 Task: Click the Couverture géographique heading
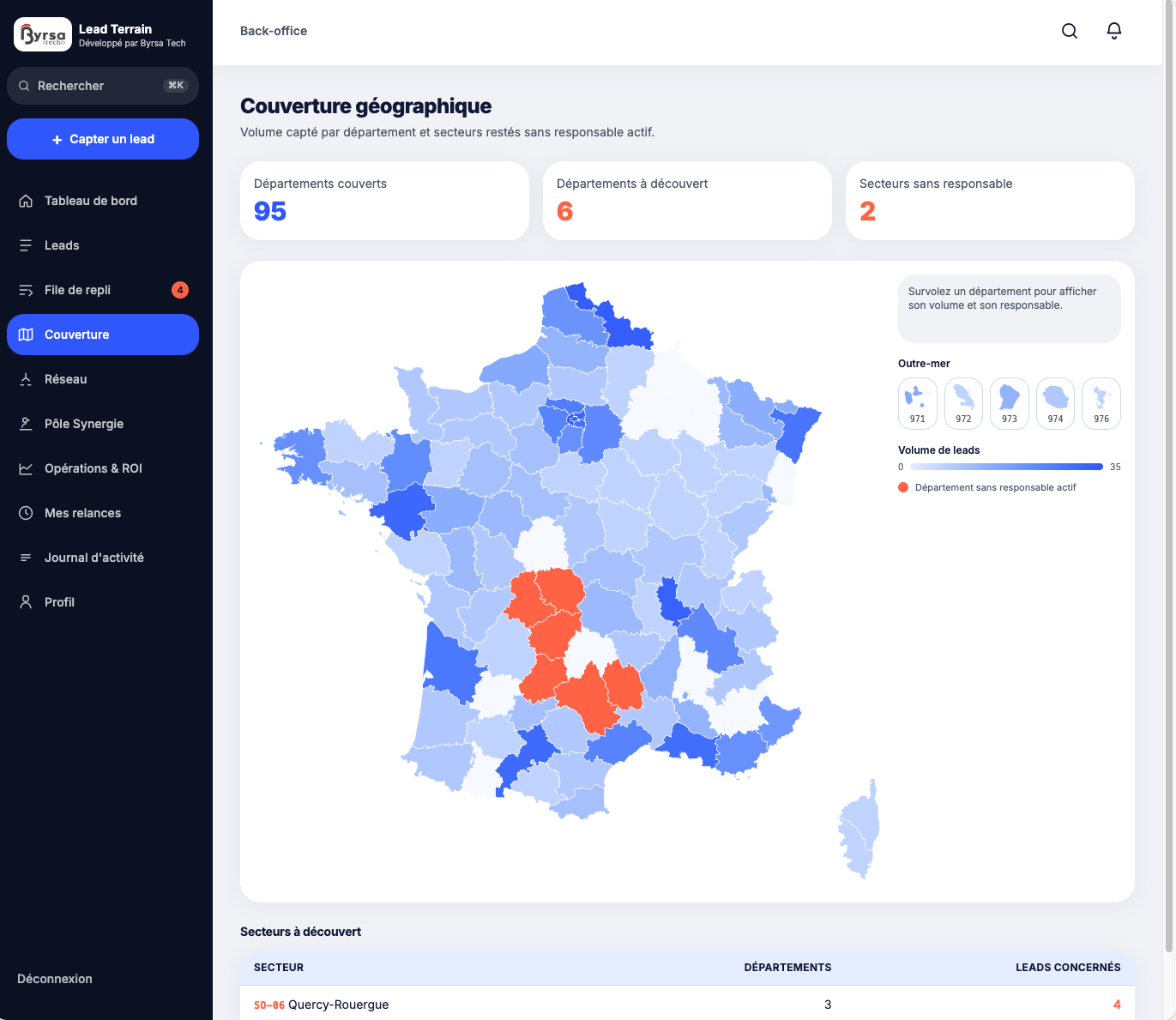pyautogui.click(x=366, y=106)
